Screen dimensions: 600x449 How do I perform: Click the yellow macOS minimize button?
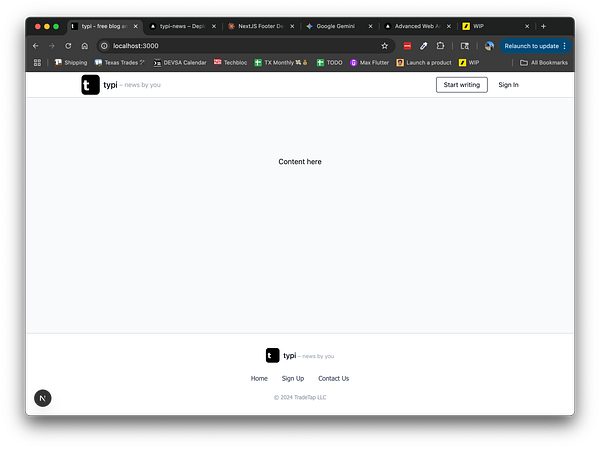click(x=47, y=26)
